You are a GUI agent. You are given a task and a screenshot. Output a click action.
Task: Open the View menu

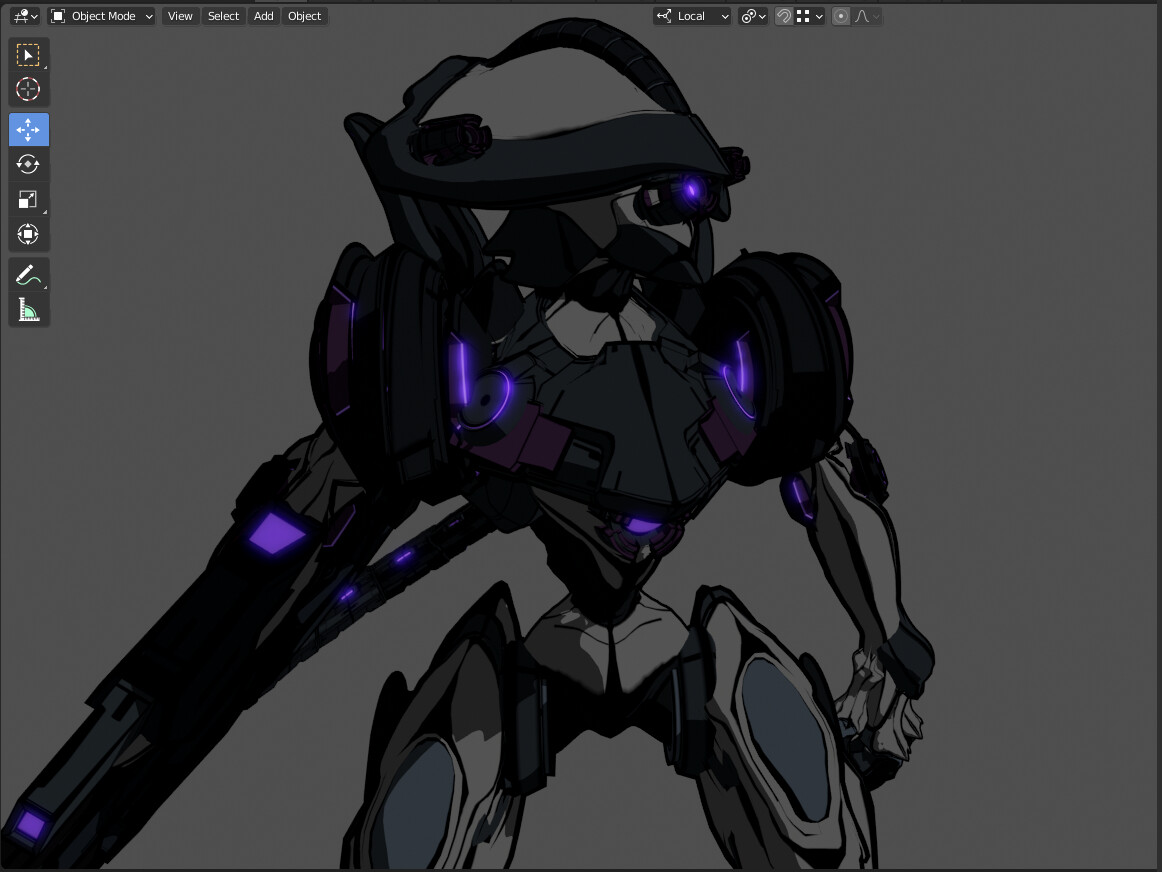point(179,16)
